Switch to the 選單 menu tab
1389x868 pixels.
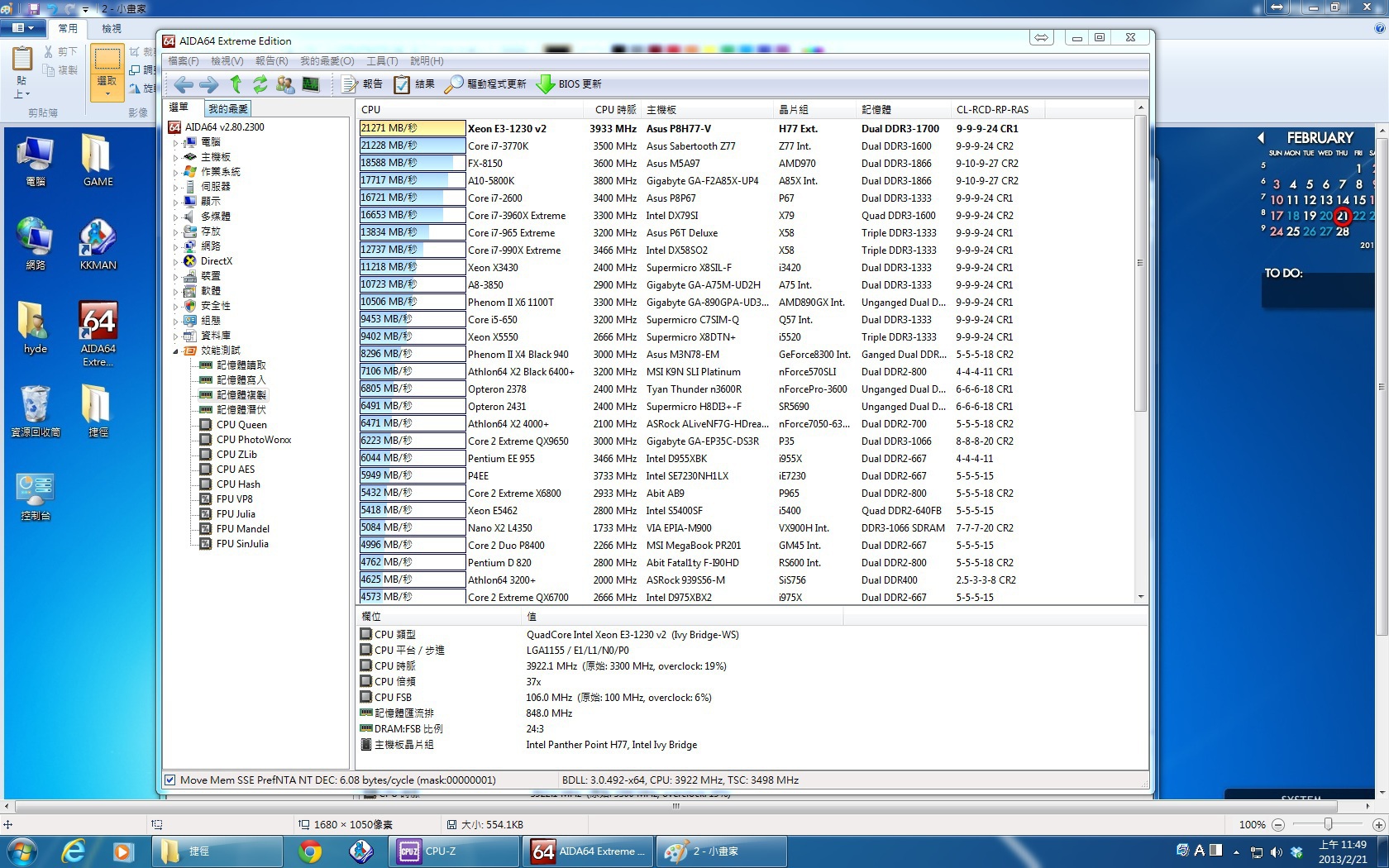click(x=179, y=107)
